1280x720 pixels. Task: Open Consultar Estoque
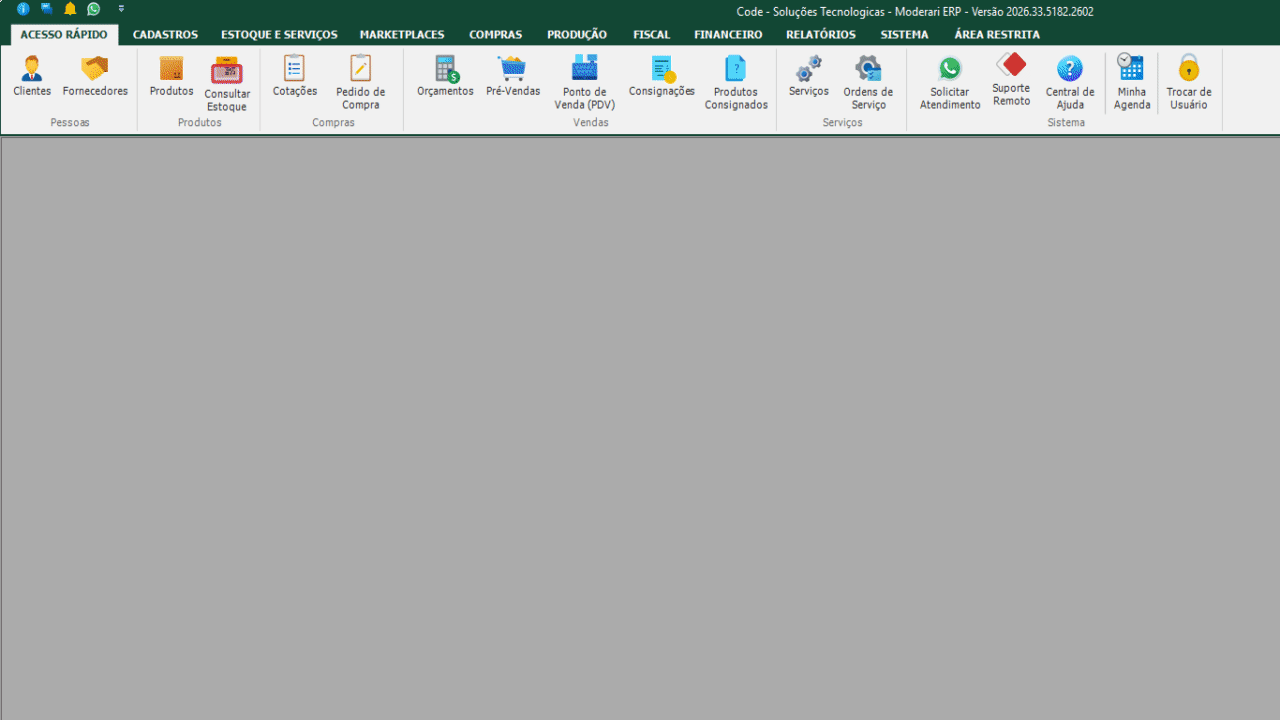[x=227, y=70]
